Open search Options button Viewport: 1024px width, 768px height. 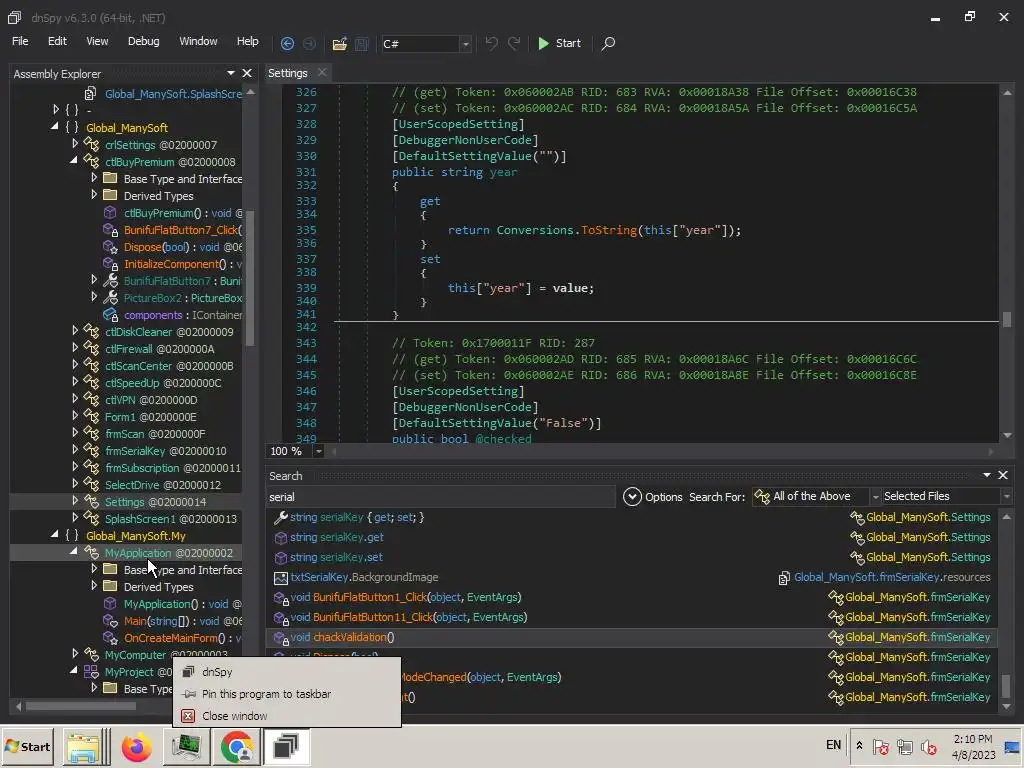pyautogui.click(x=652, y=497)
